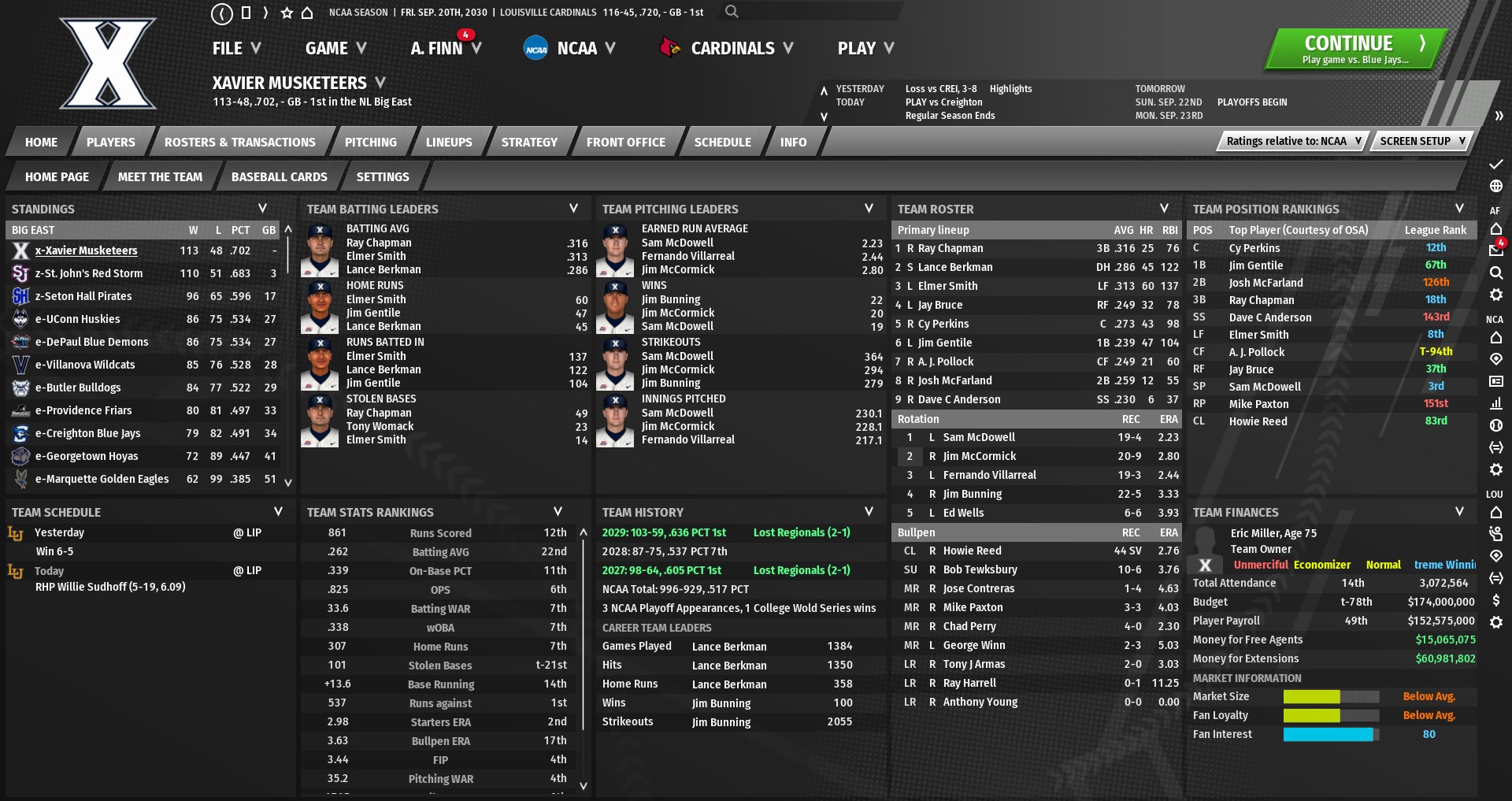1512x801 pixels.
Task: Click the LOU roster player icon
Action: [x=1495, y=534]
